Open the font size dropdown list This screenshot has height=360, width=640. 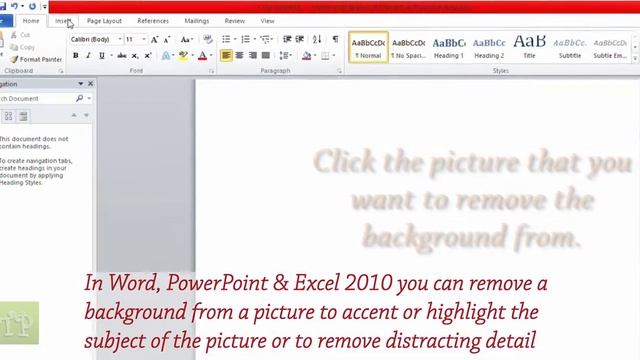coord(144,40)
